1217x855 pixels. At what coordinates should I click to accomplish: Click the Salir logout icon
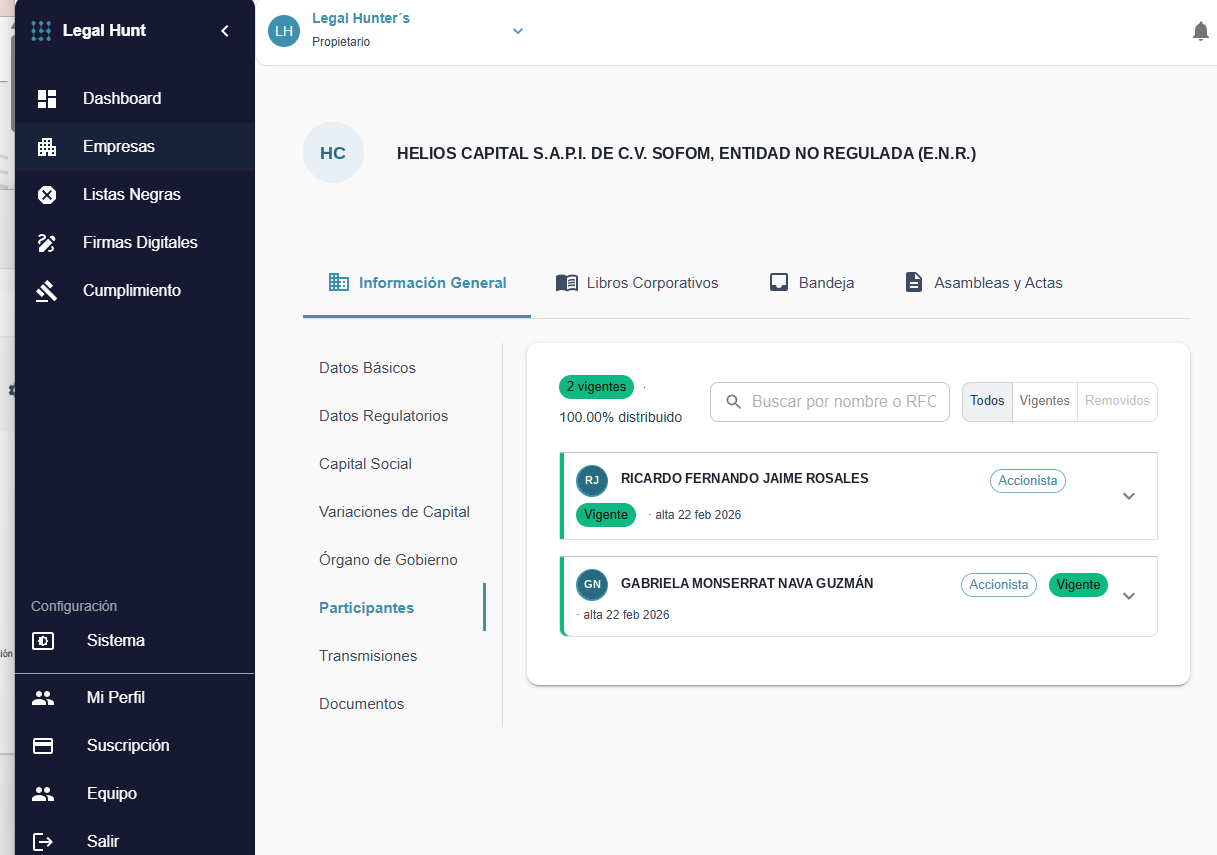tap(43, 841)
